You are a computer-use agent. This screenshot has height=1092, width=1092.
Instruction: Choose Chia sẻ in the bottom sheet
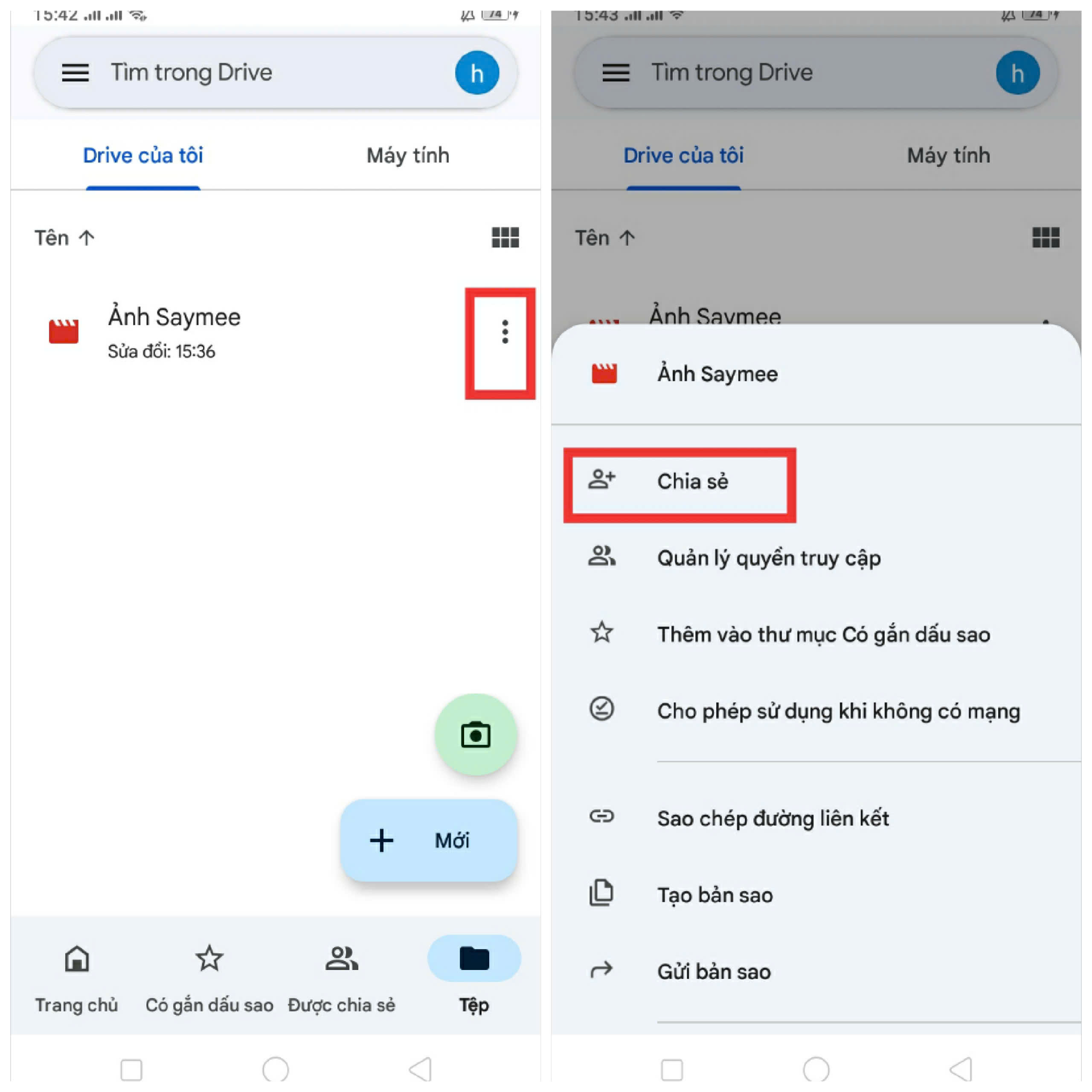click(692, 482)
